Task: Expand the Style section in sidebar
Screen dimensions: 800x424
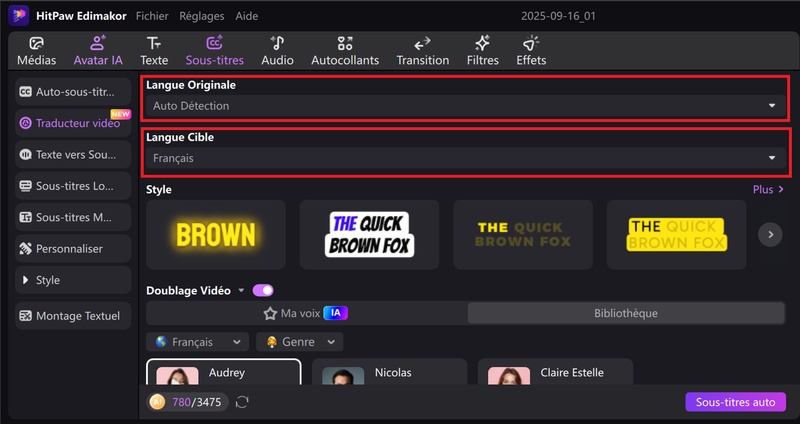Action: coord(74,280)
